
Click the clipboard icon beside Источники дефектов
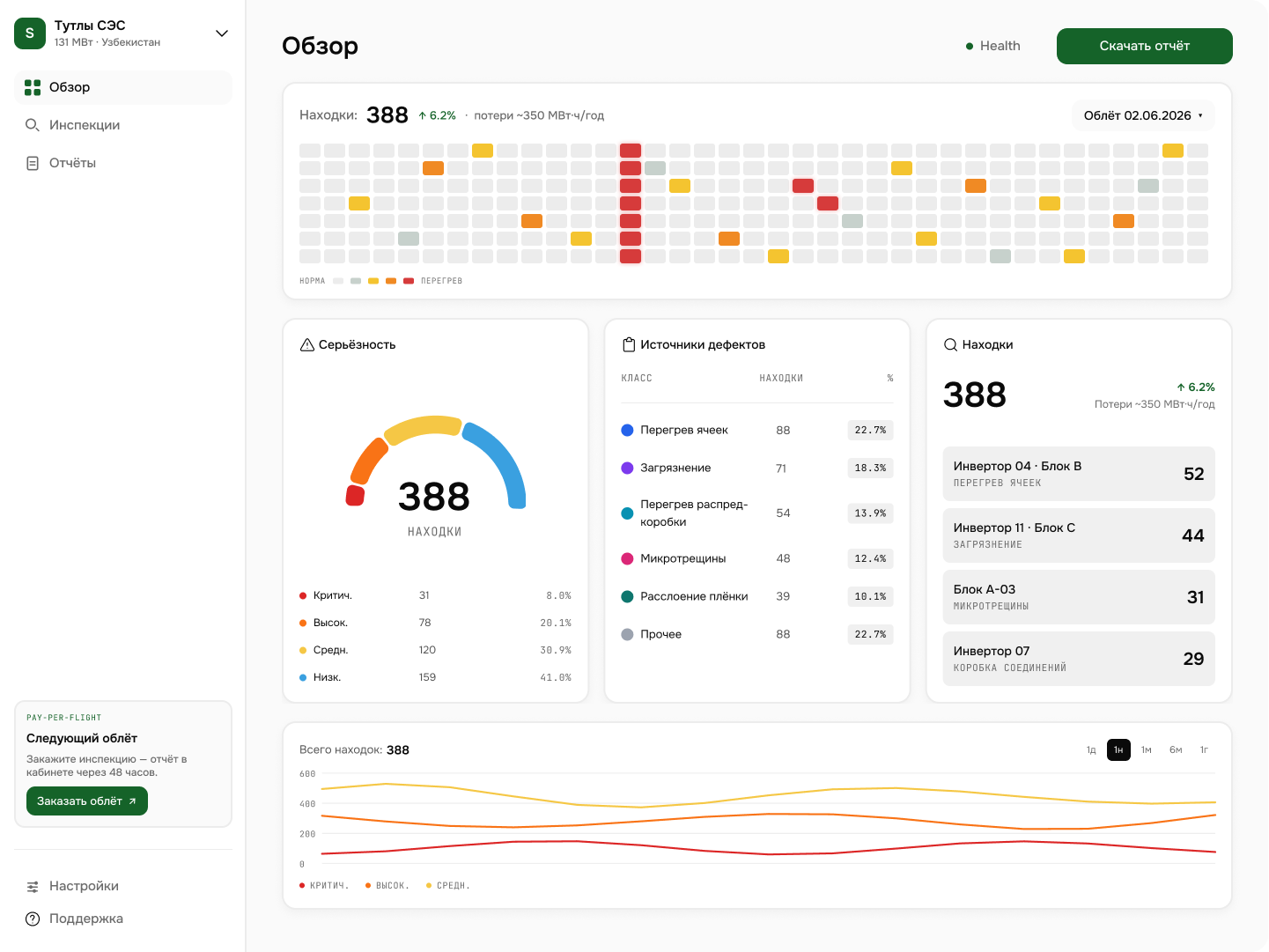coord(629,344)
